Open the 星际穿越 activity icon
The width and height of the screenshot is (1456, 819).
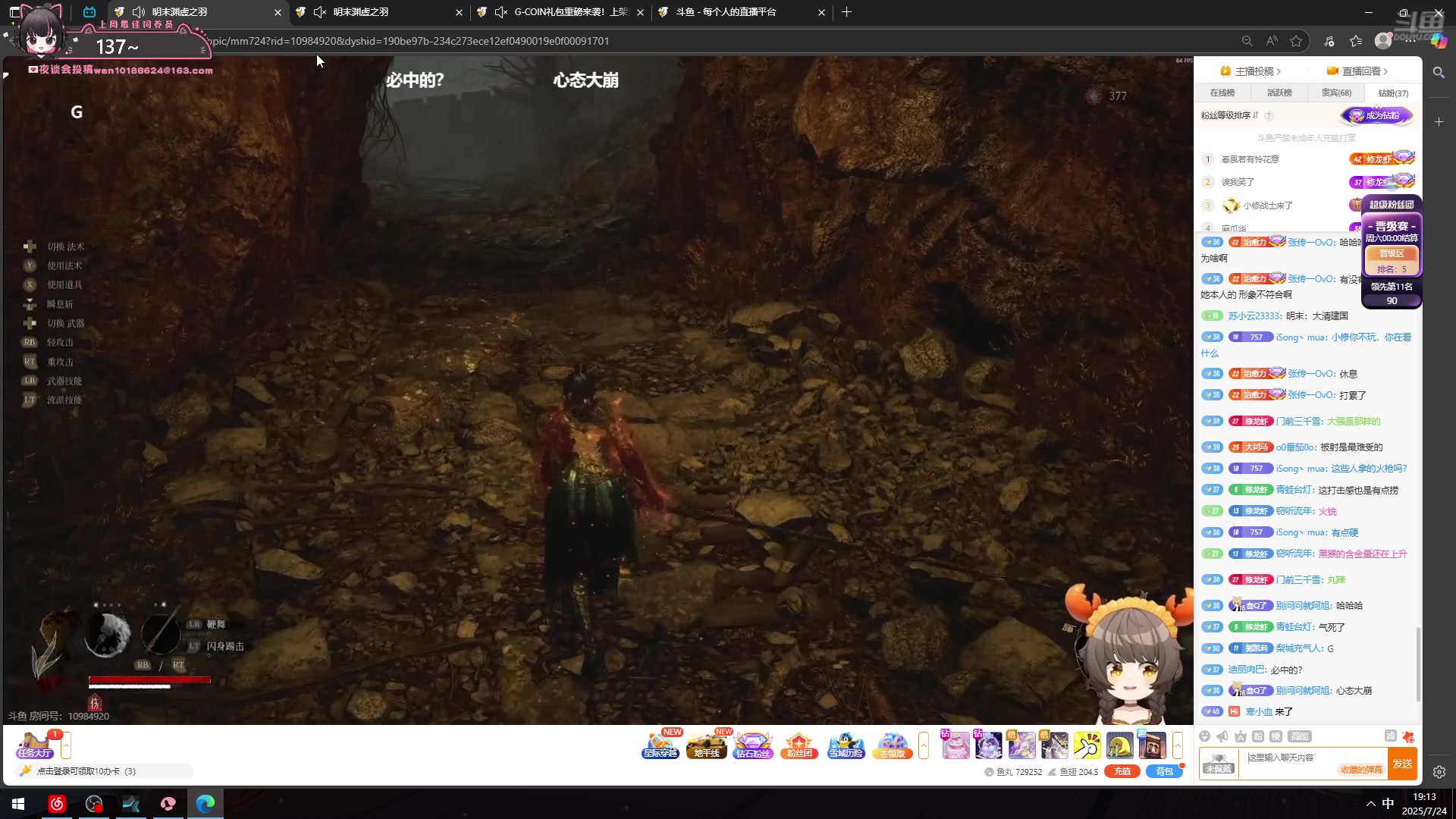[661, 745]
